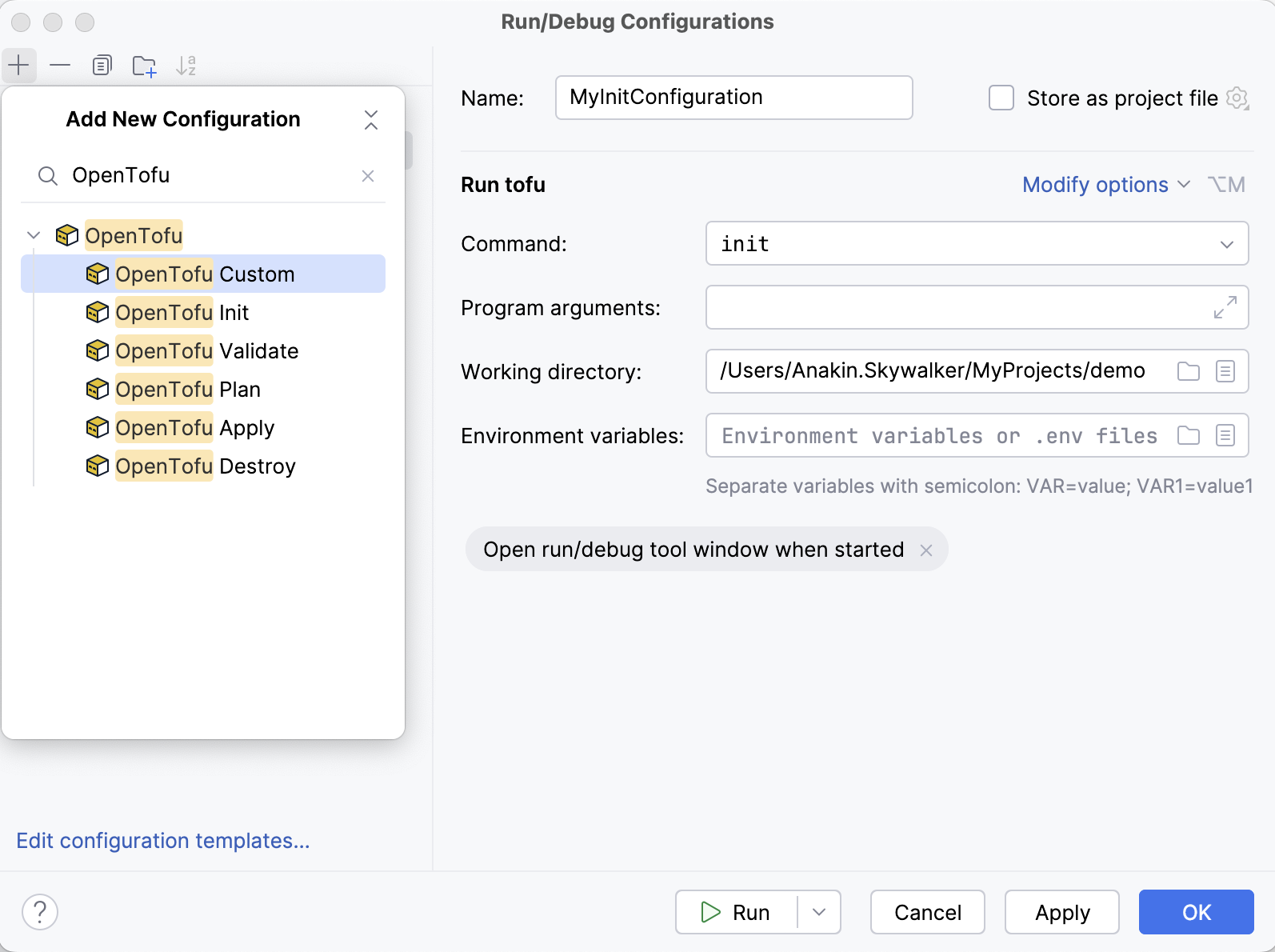This screenshot has width=1275, height=952.
Task: Click the search magnifier icon
Action: pos(48,176)
